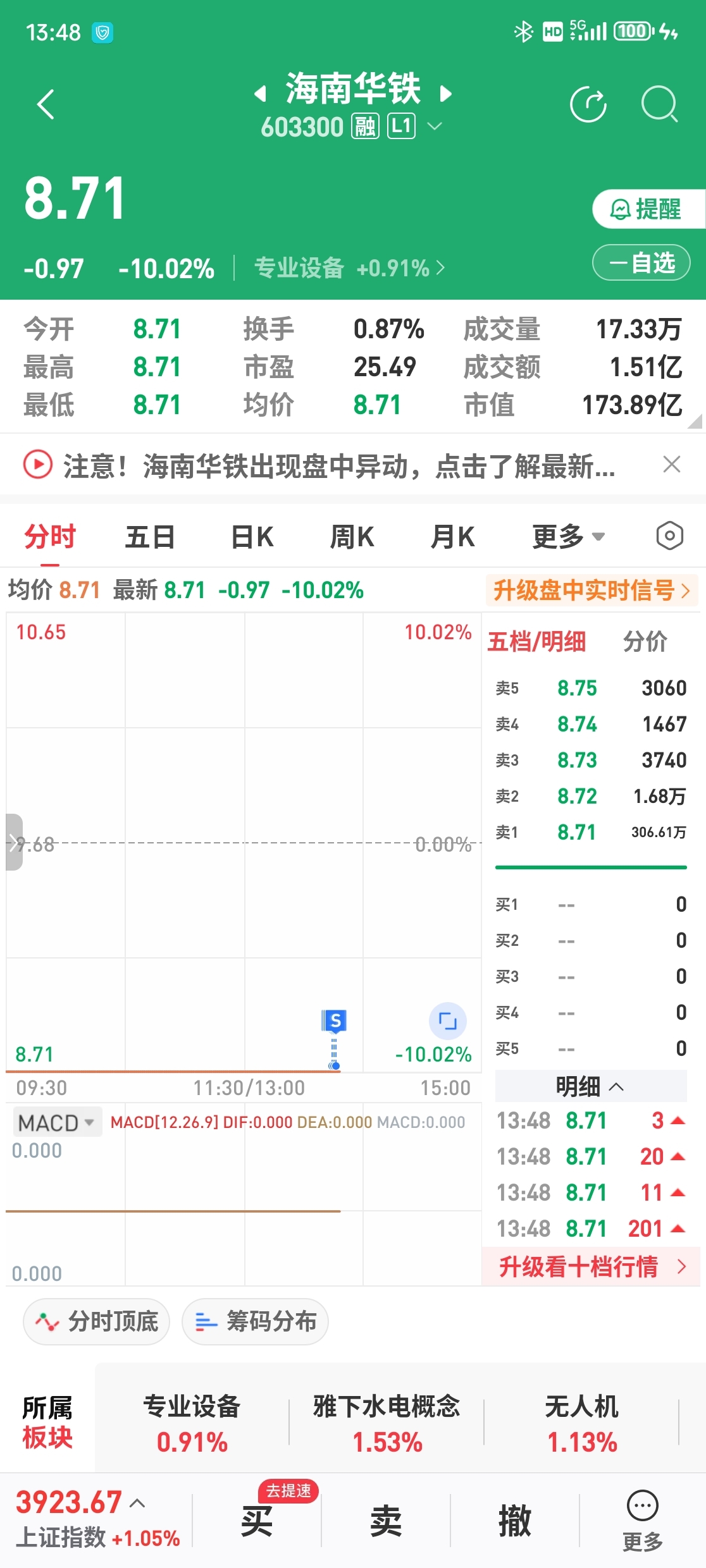Expand quote details corner triangle

coord(695,421)
